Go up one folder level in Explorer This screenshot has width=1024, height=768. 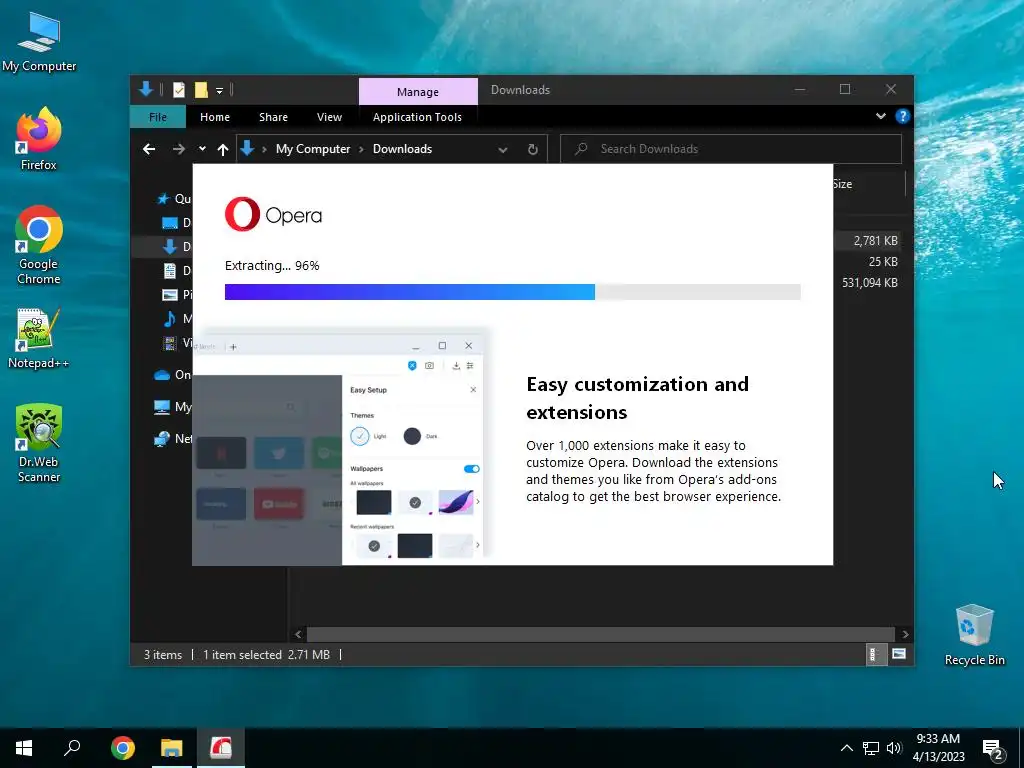[223, 150]
